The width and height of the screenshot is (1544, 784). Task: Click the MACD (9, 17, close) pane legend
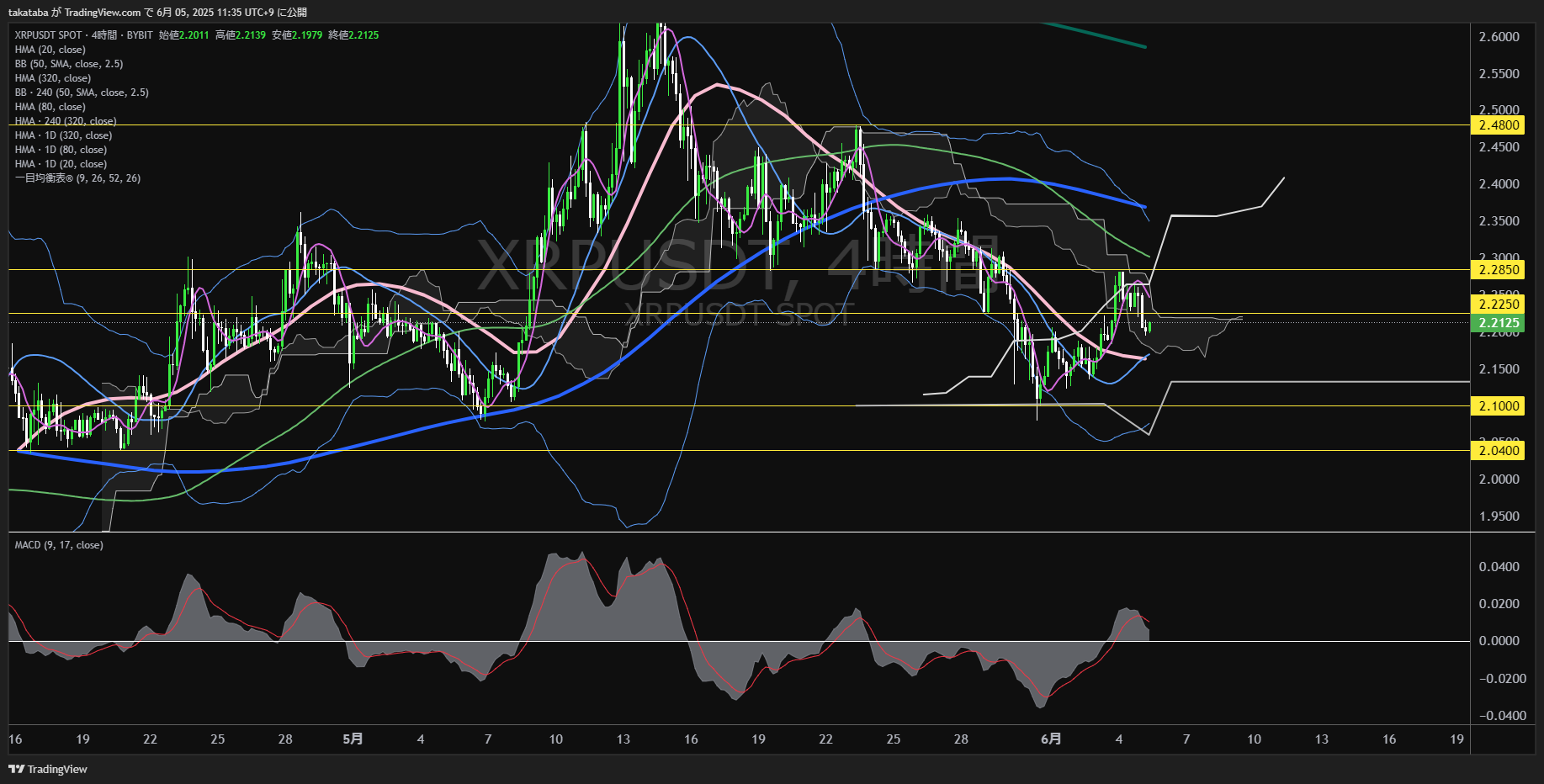(x=59, y=545)
